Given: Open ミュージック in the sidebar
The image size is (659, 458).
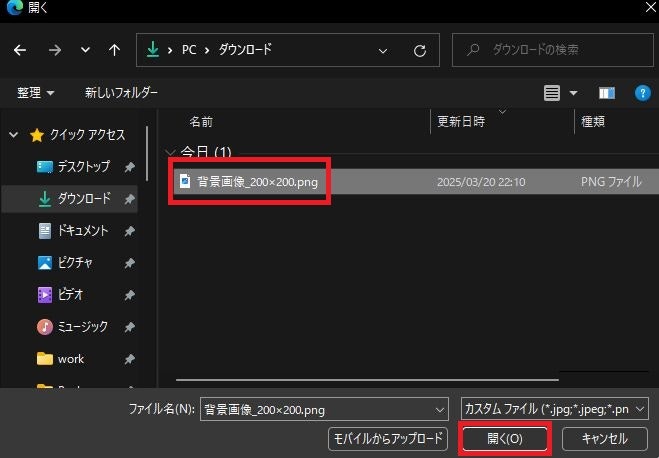Looking at the screenshot, I should (x=82, y=327).
